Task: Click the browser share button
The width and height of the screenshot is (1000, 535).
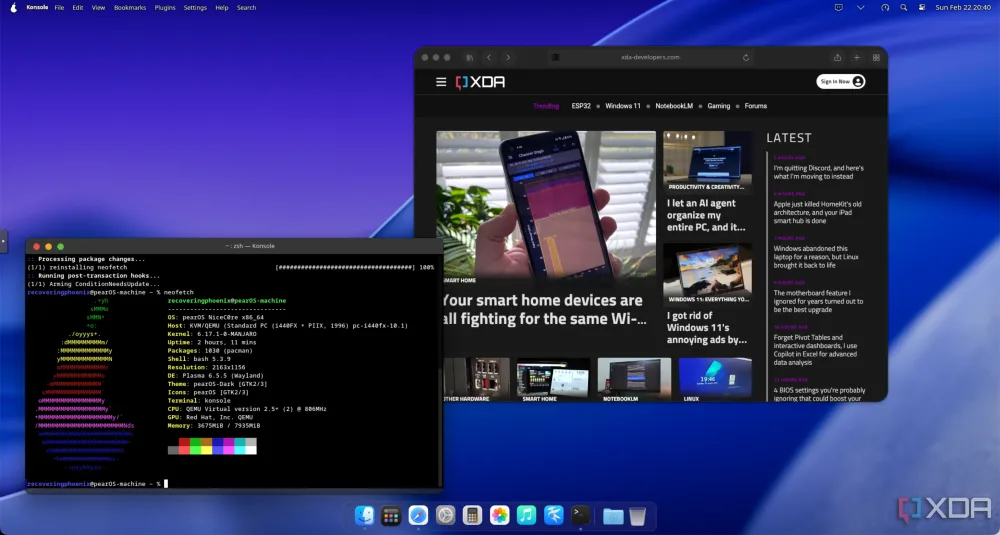Action: pyautogui.click(x=837, y=57)
